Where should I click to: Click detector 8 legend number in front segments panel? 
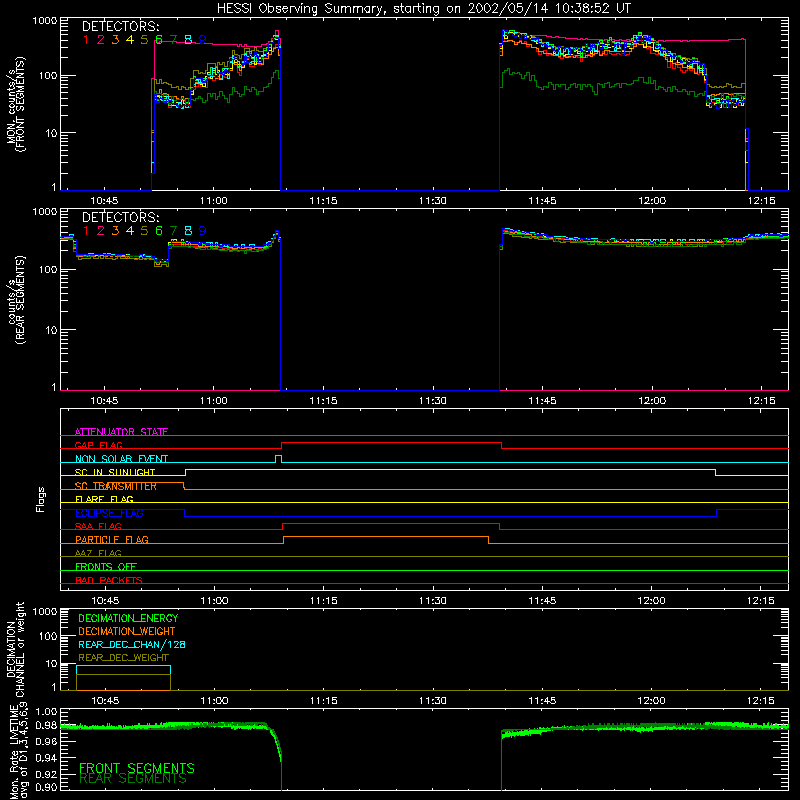[188, 40]
